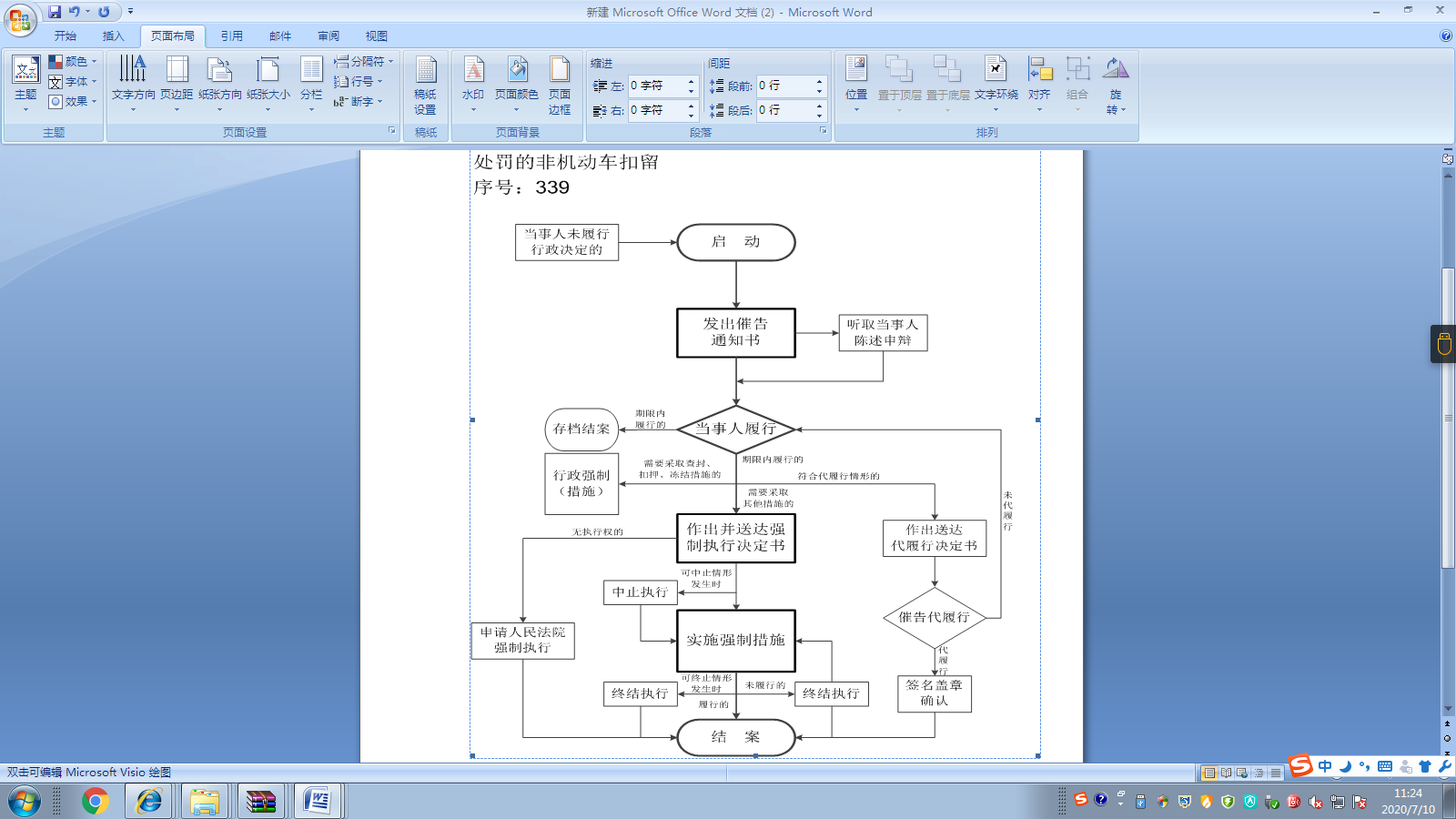This screenshot has width=1456, height=819.
Task: Click the Redo icon in quick access
Action: (104, 12)
